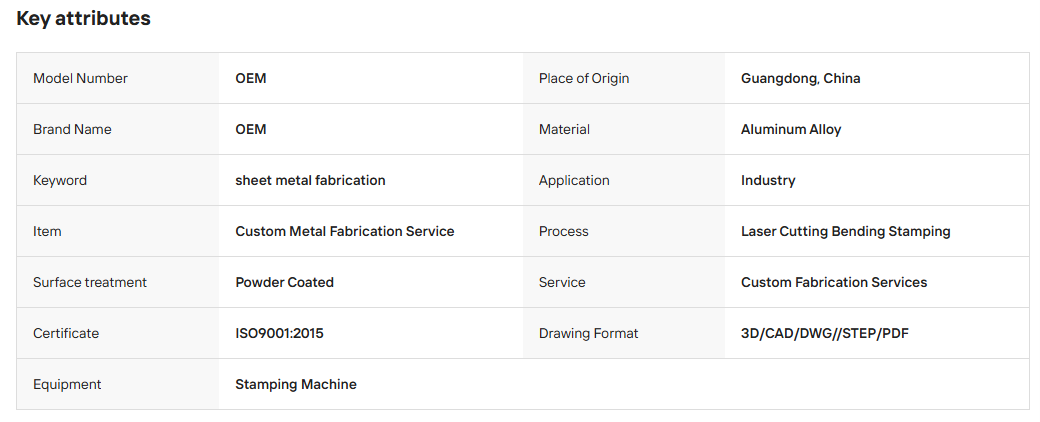
Task: Select the Custom Metal Fabrication Service text
Action: click(345, 232)
